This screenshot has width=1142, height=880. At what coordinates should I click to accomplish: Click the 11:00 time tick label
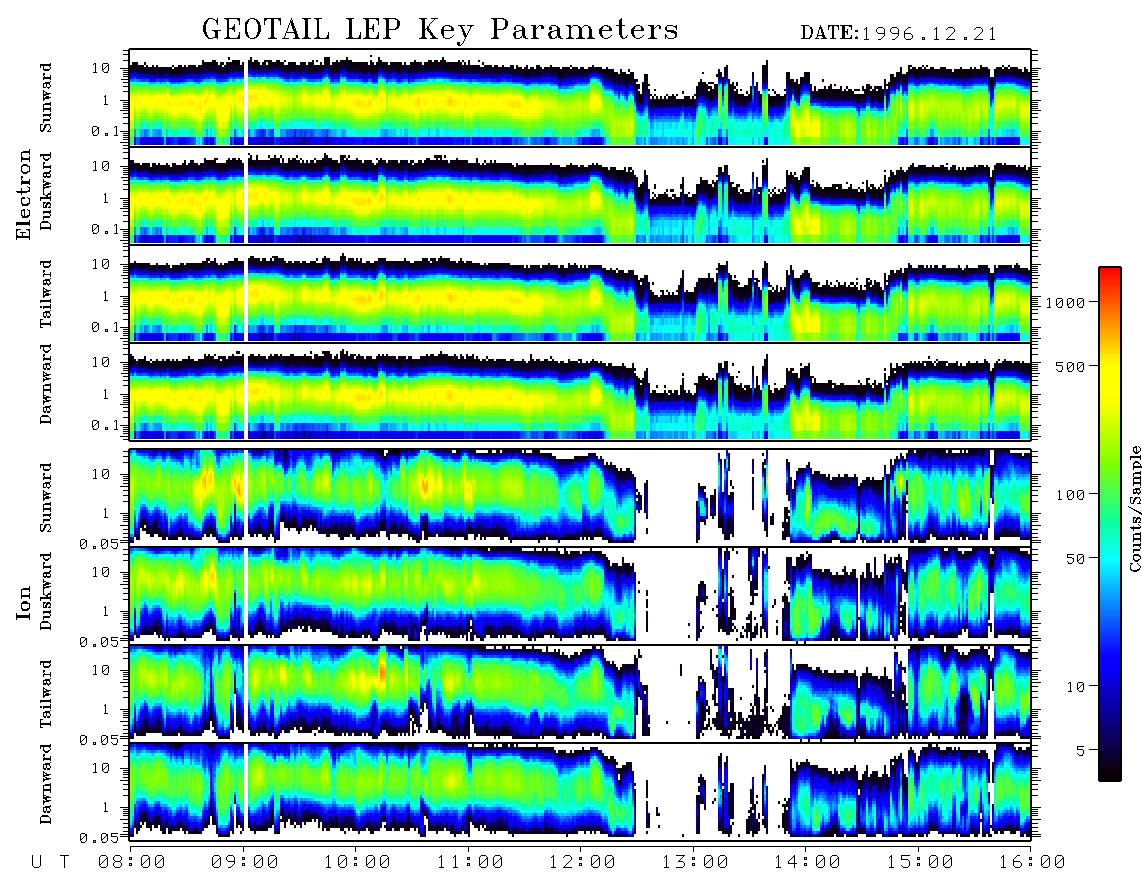(x=470, y=863)
